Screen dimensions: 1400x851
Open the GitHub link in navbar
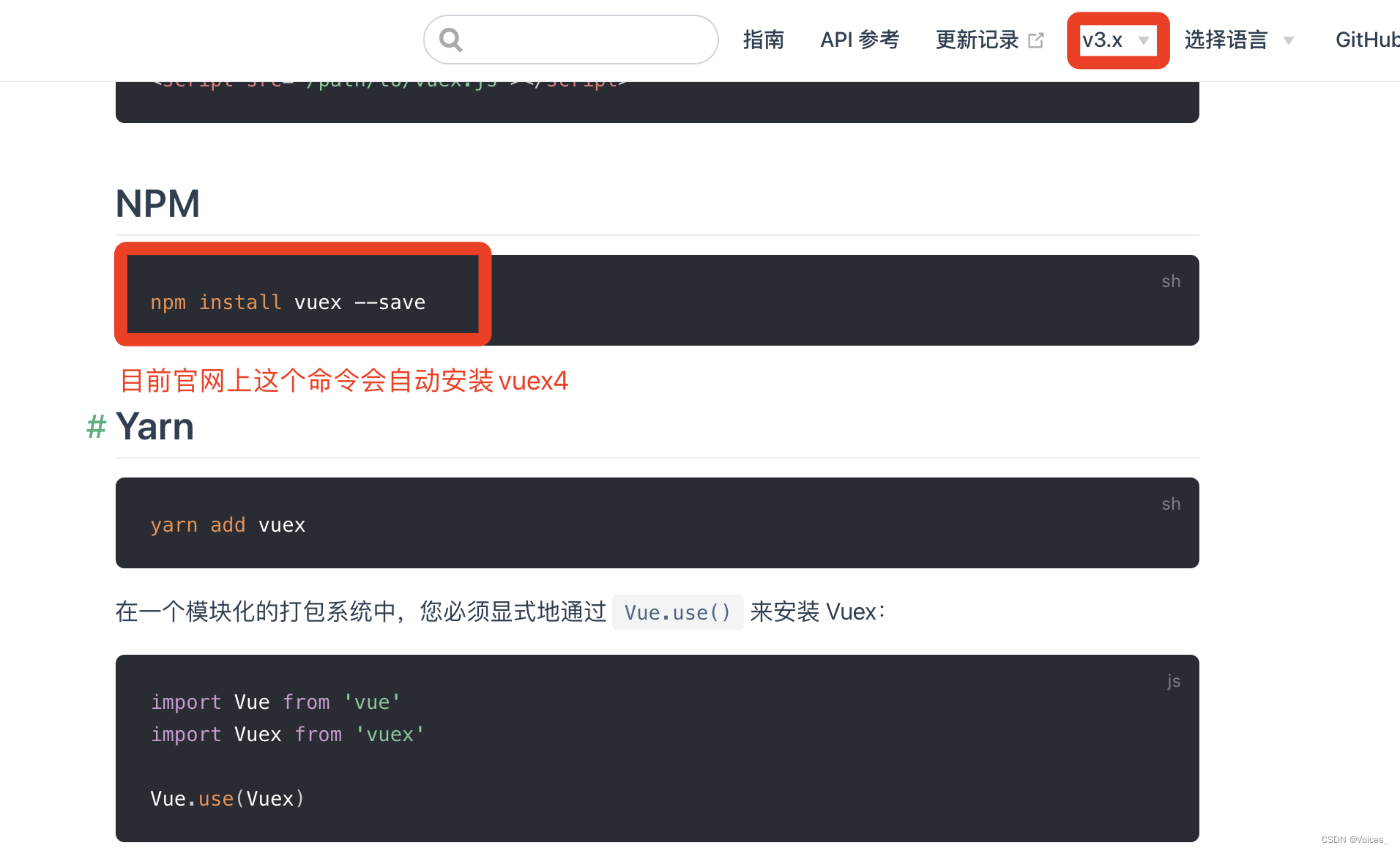tap(1367, 40)
